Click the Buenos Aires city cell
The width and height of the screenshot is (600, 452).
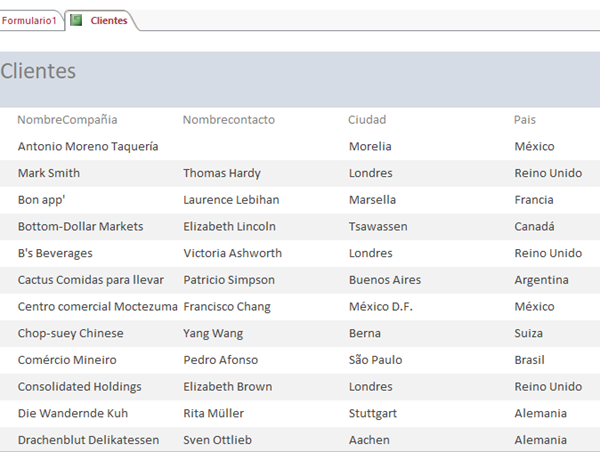click(x=385, y=280)
